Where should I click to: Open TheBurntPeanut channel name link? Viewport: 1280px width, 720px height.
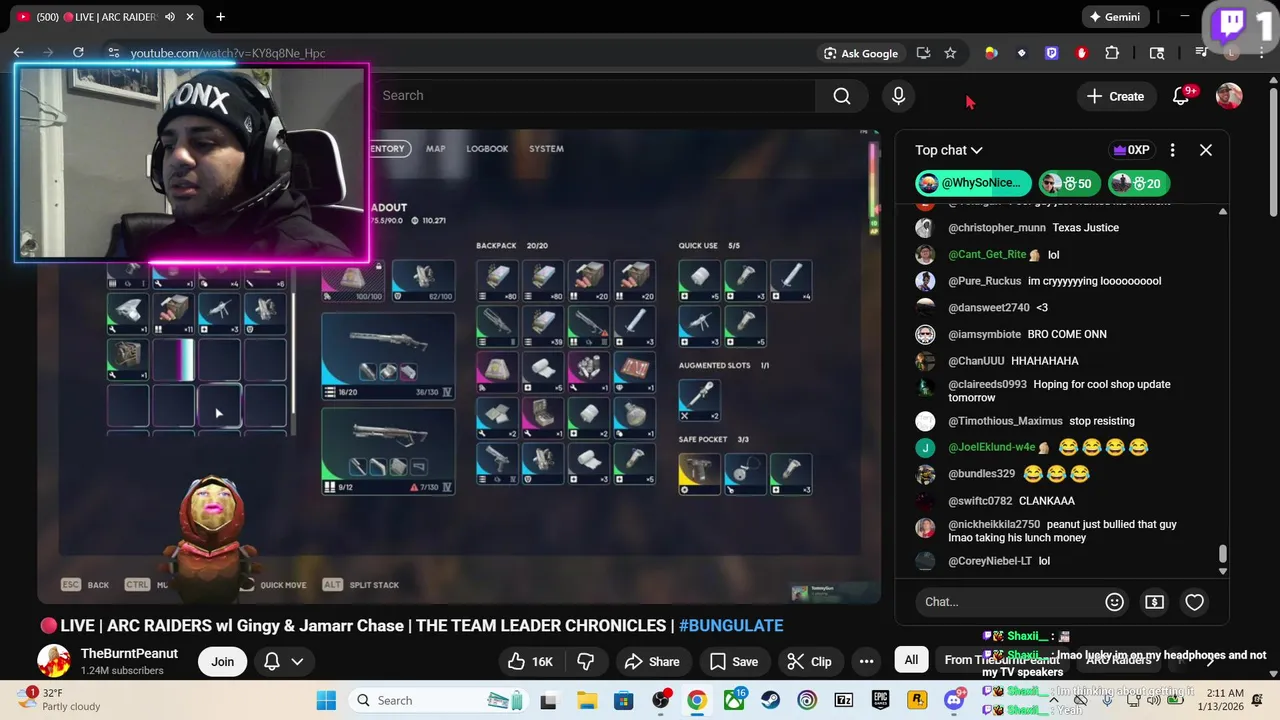coord(129,653)
